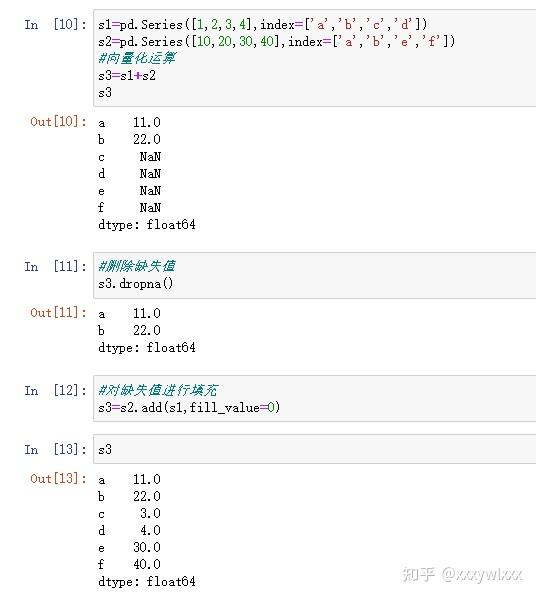Focus the In [12] fill_value code cell
Image resolution: width=536 pixels, height=599 pixels.
point(314,398)
